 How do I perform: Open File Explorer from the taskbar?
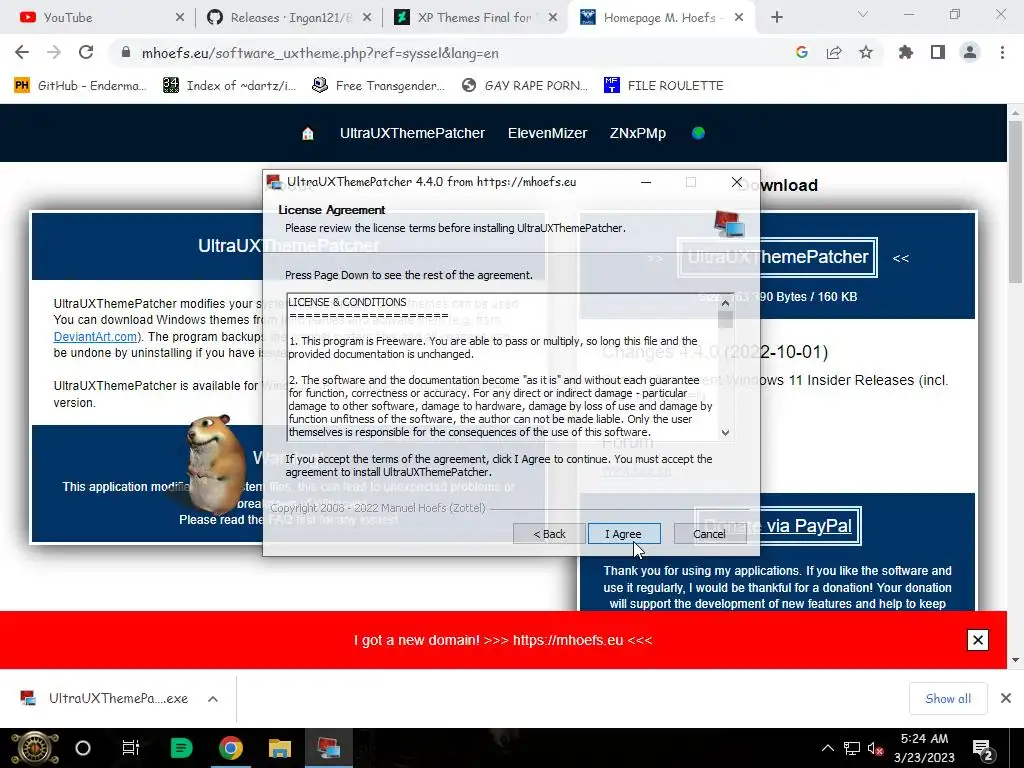pos(280,748)
